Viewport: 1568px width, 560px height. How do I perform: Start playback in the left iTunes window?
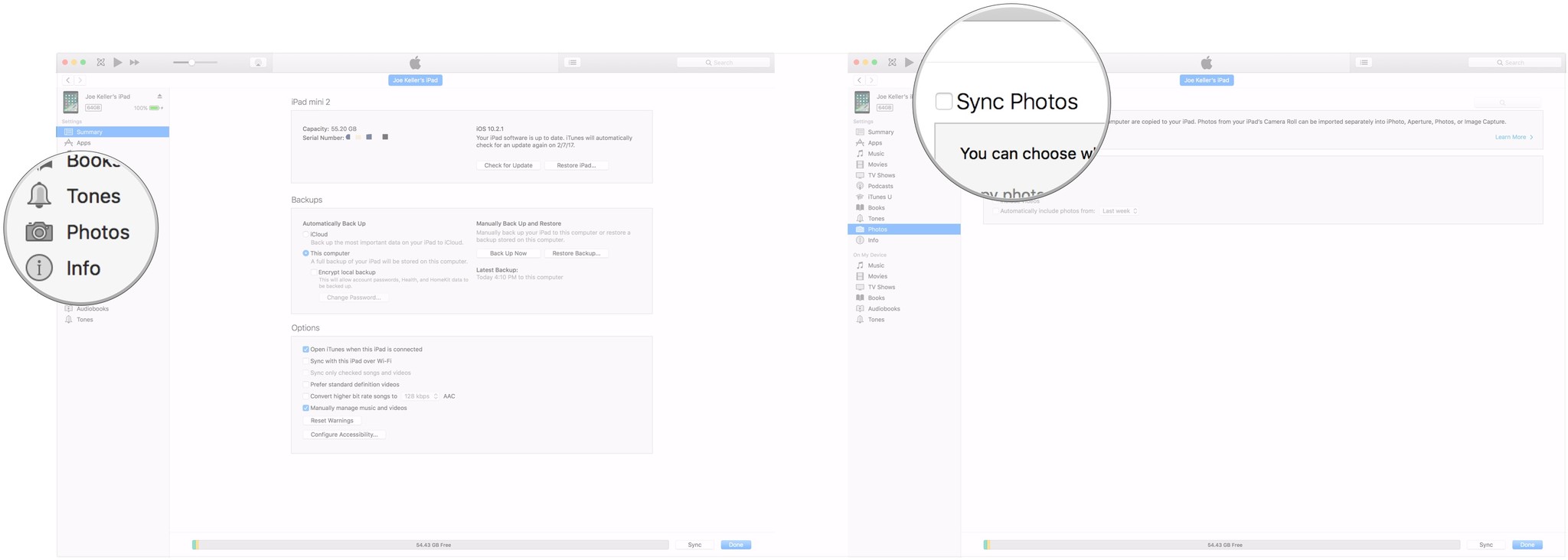pyautogui.click(x=117, y=63)
